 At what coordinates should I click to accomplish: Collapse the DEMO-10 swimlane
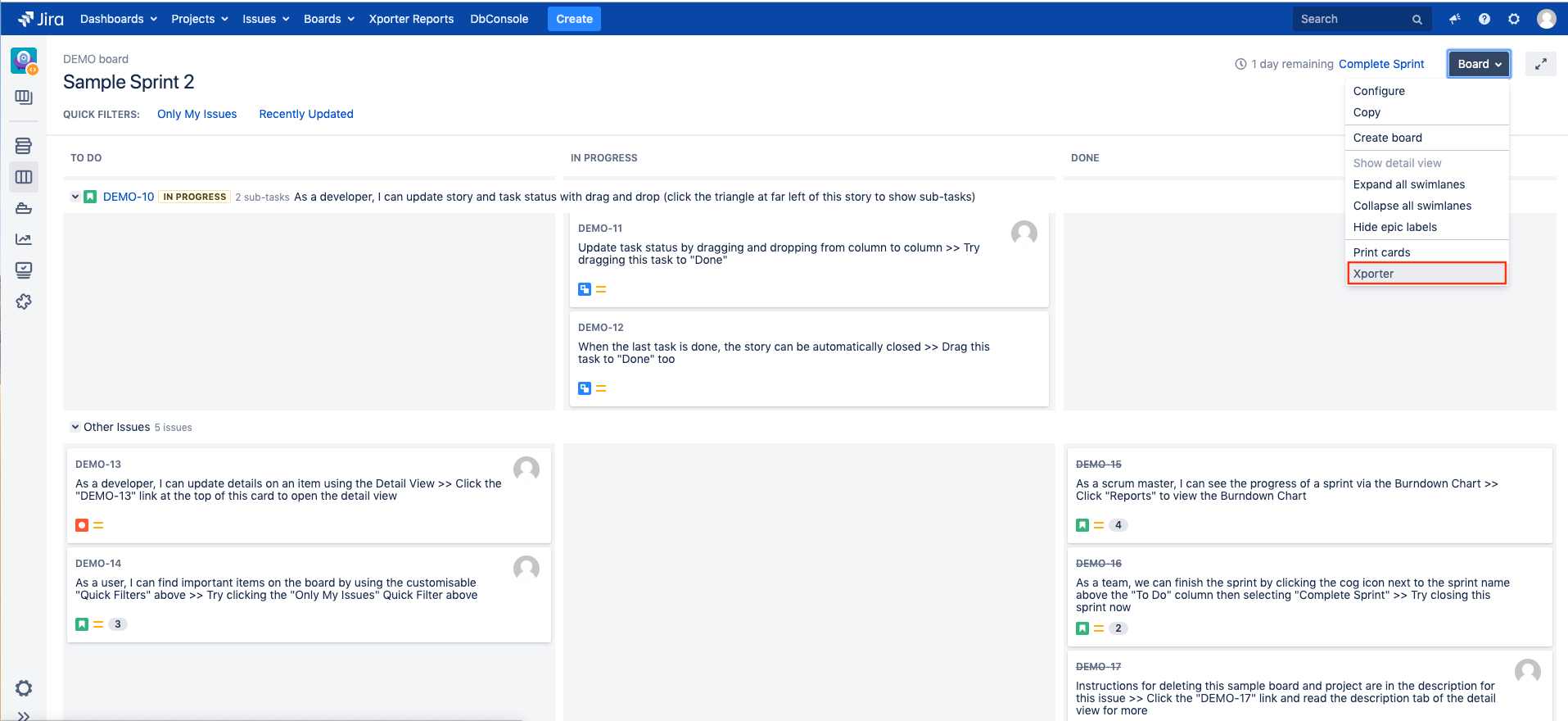(75, 197)
